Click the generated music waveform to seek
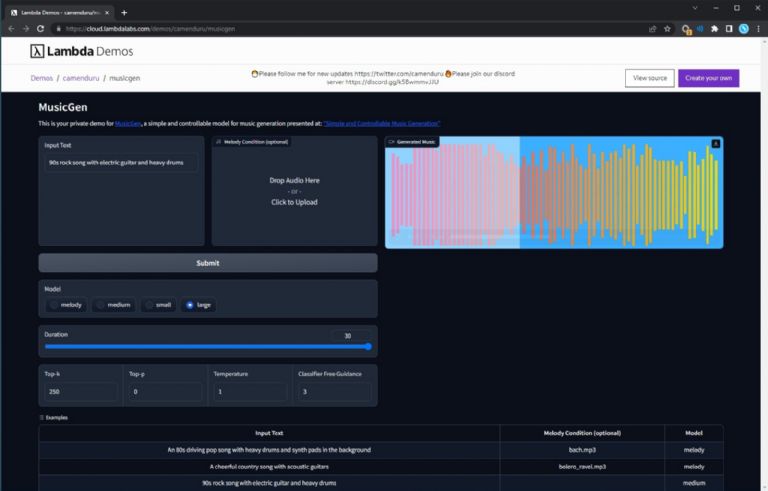The height and width of the screenshot is (491, 768). (x=554, y=195)
